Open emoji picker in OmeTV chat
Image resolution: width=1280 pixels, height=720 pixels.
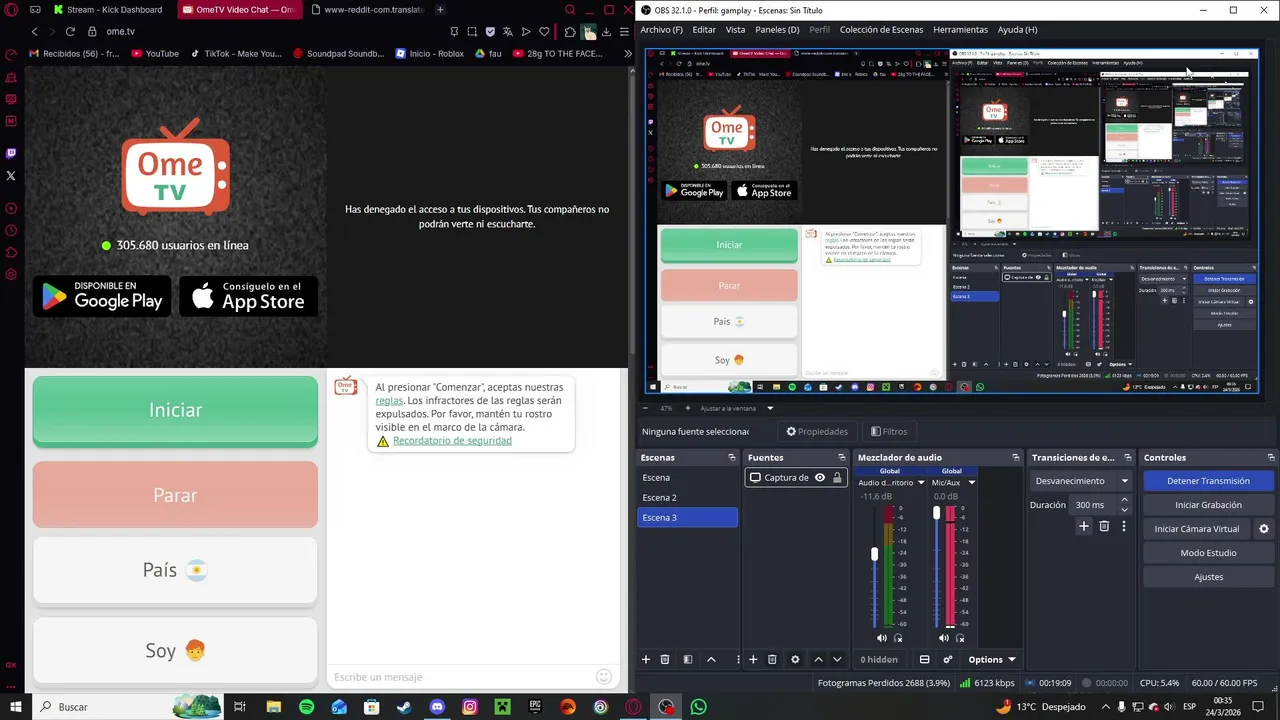tap(604, 677)
